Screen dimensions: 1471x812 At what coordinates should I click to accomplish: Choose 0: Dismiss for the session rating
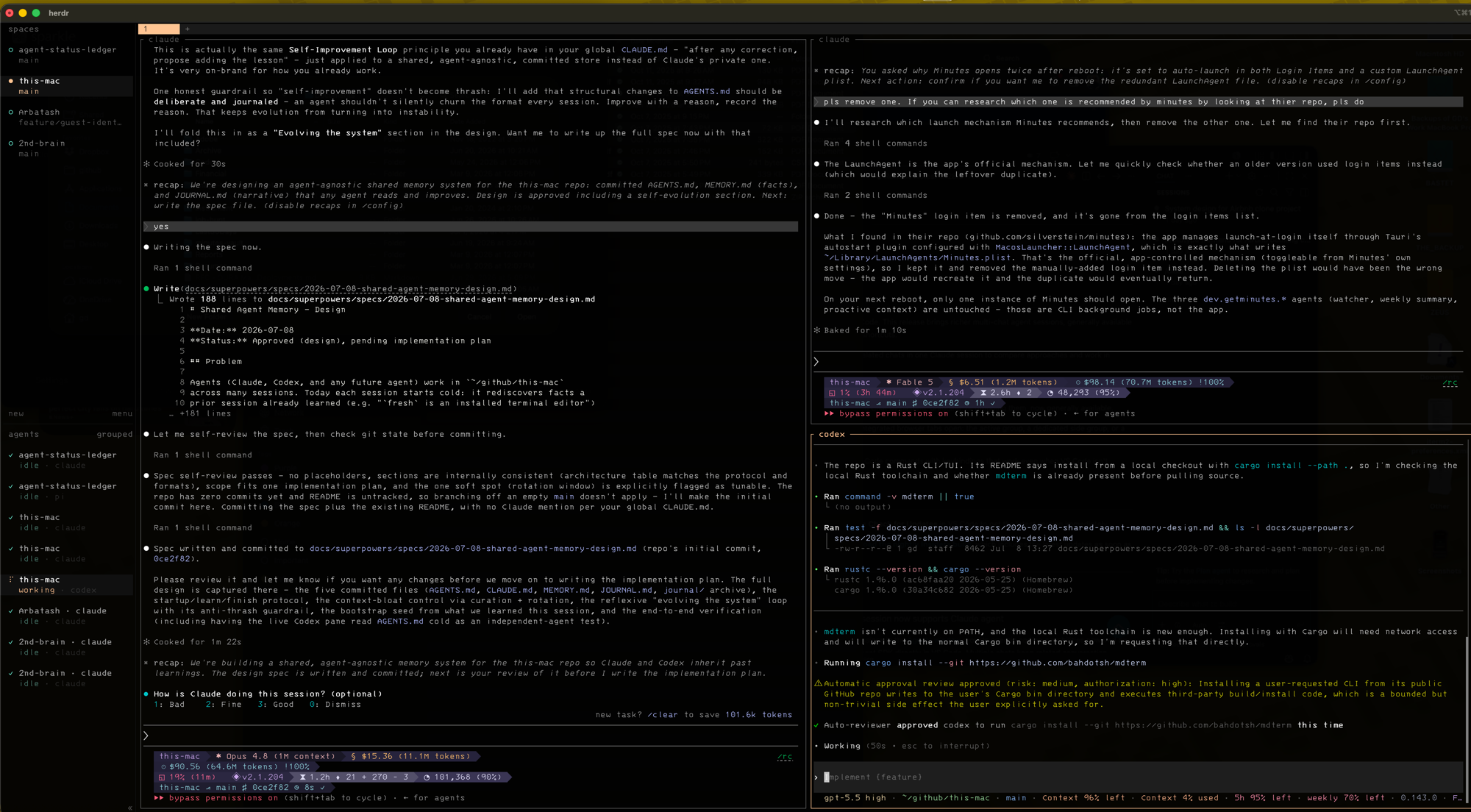[335, 705]
